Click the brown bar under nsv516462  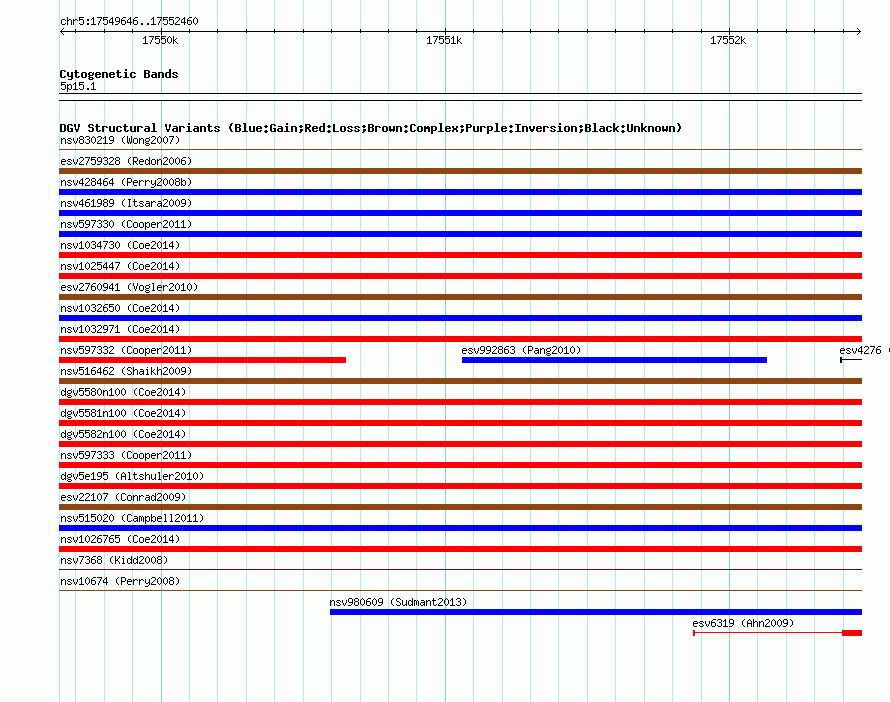tap(460, 381)
